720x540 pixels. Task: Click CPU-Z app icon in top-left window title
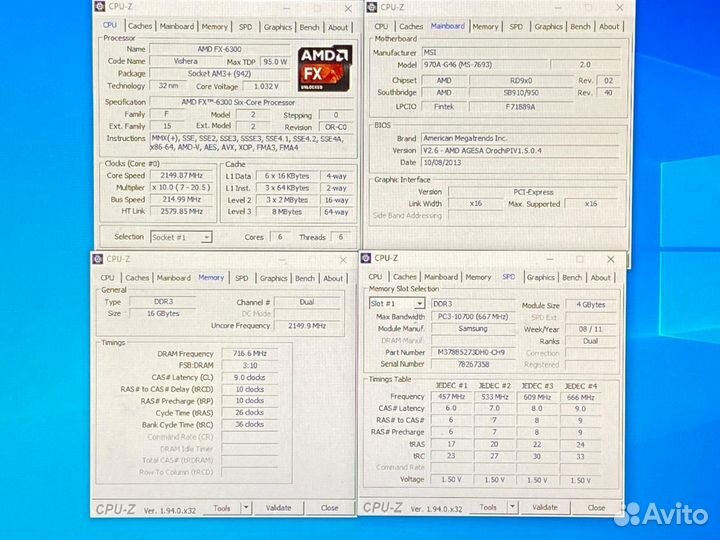[99, 6]
